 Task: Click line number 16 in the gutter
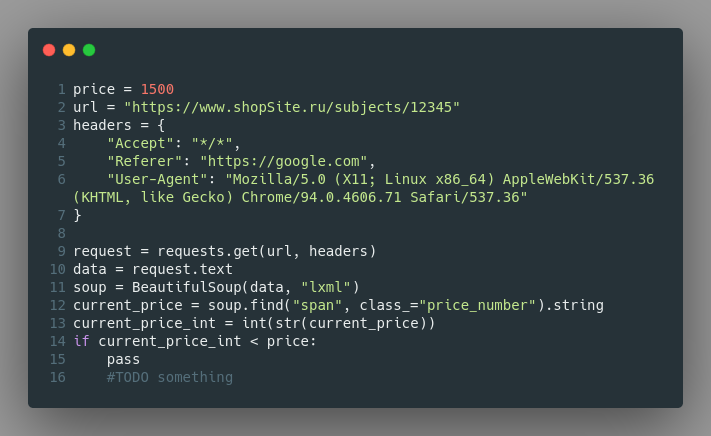coord(58,377)
